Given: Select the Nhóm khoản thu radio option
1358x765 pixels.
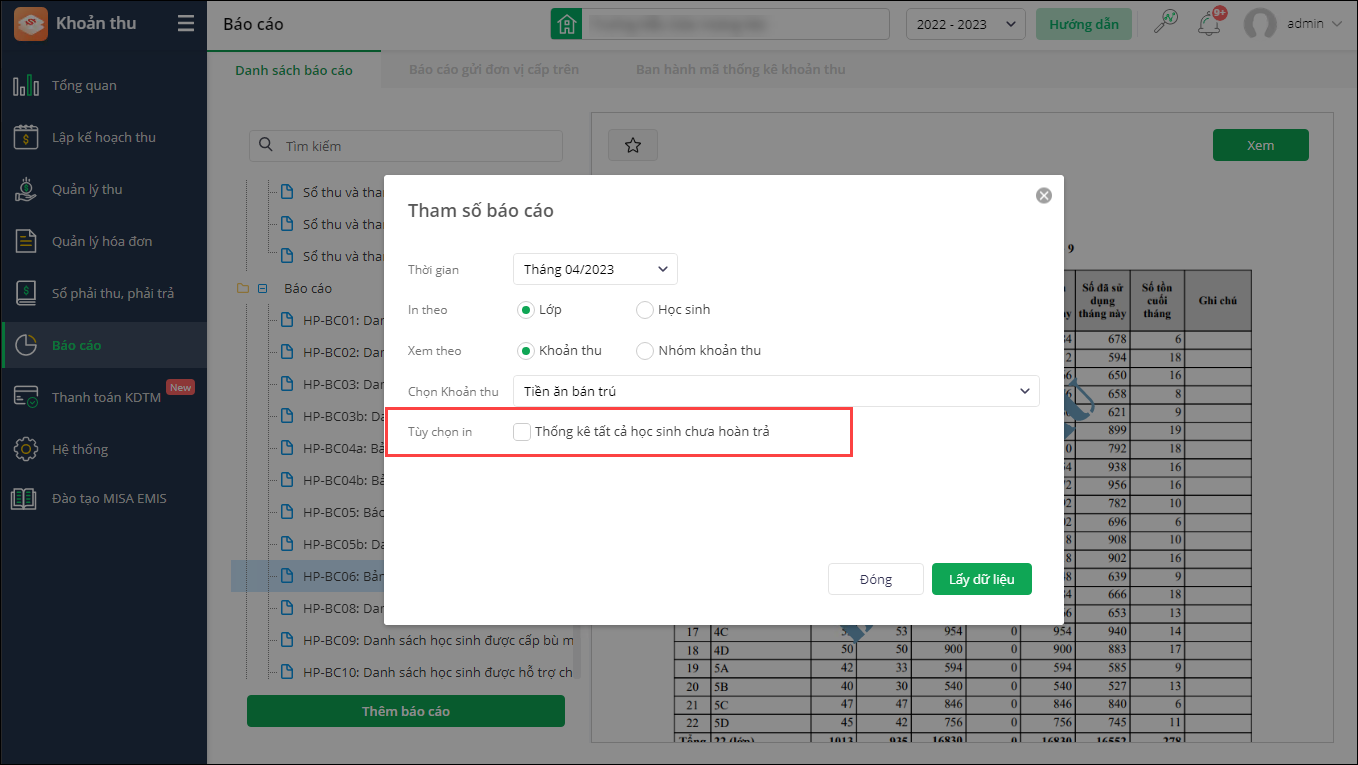Looking at the screenshot, I should point(645,351).
